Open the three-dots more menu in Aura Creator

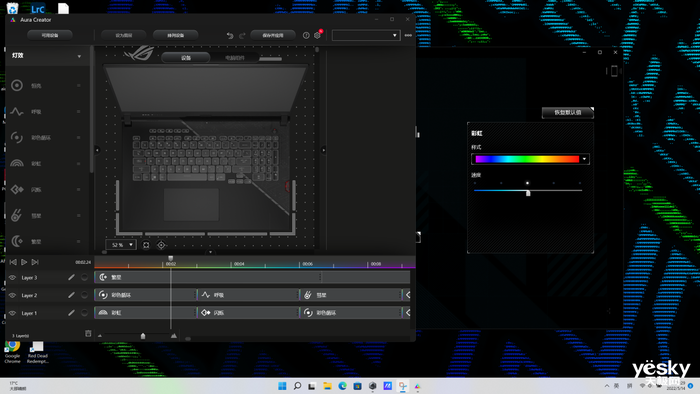(408, 35)
